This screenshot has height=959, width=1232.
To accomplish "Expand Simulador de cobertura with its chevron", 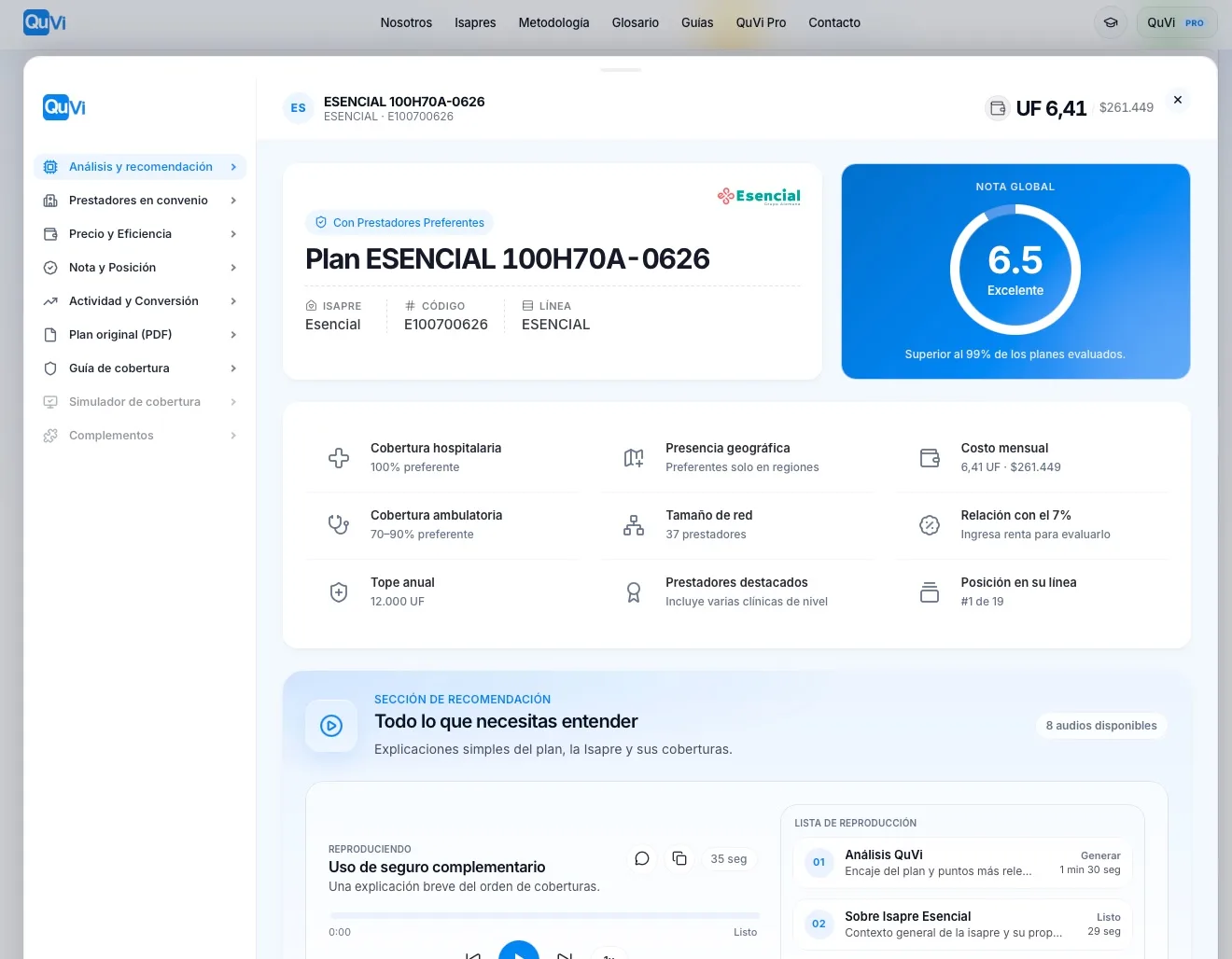I will point(233,402).
